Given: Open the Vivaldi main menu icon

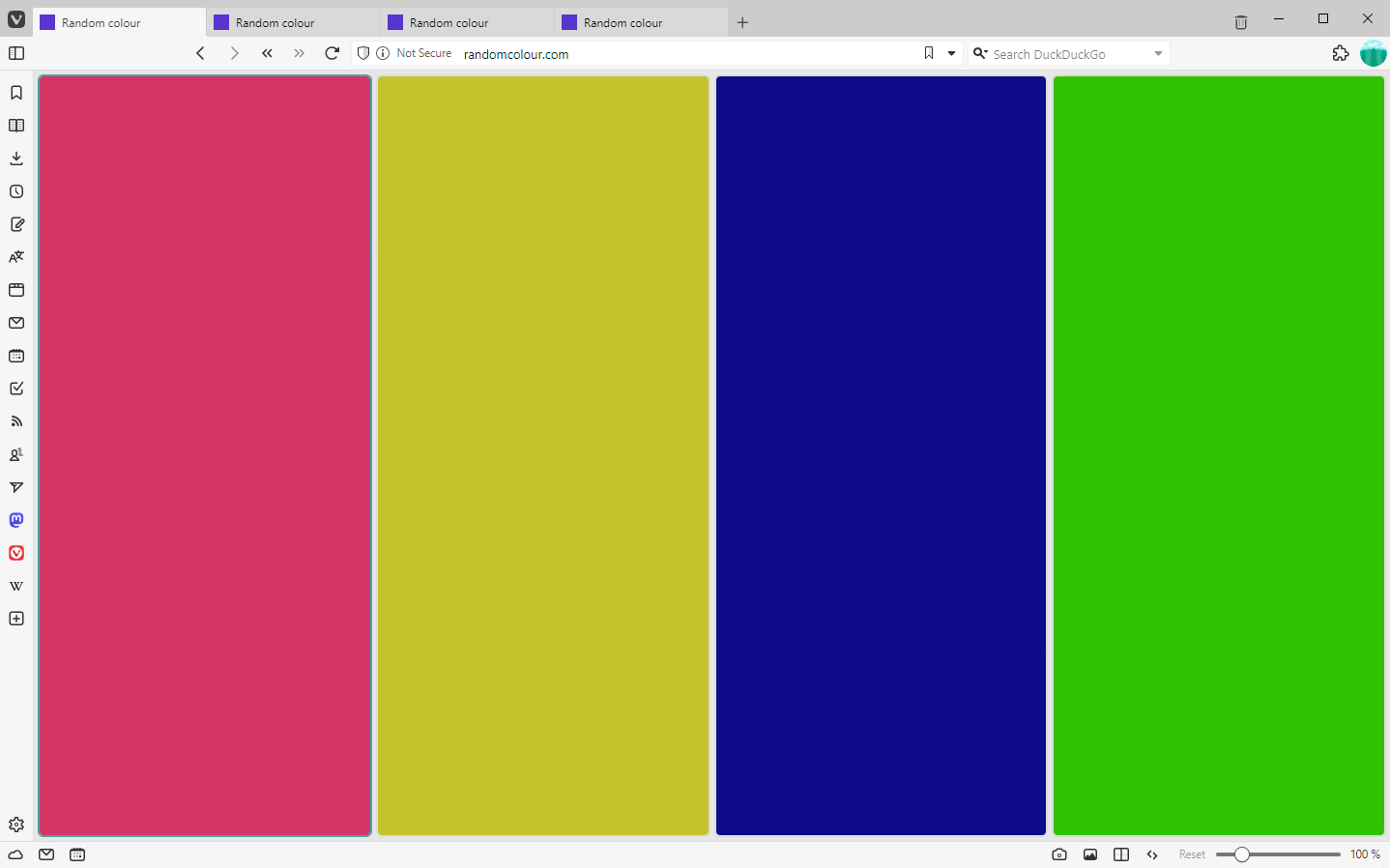Looking at the screenshot, I should coord(16,19).
